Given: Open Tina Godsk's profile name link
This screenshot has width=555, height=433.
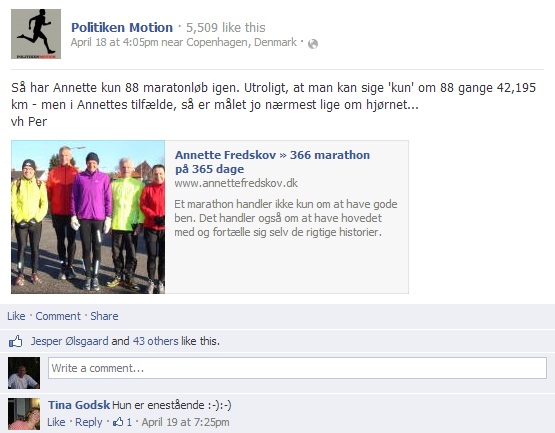Looking at the screenshot, I should pyautogui.click(x=79, y=405).
